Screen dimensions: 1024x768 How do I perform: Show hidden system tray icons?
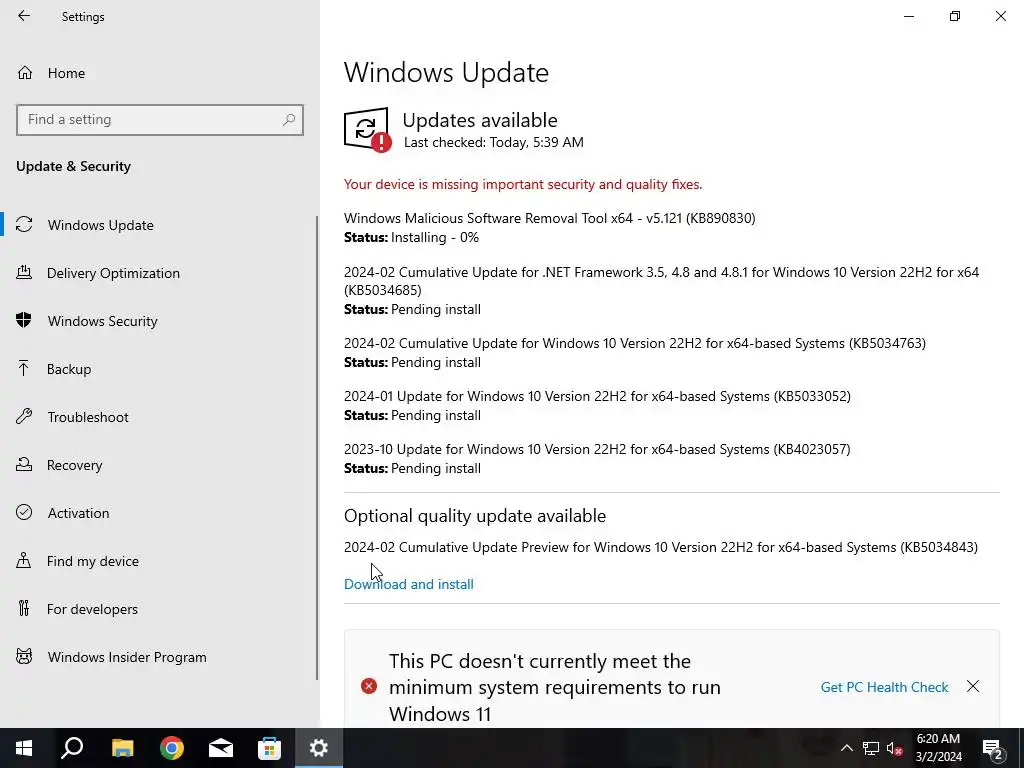(846, 748)
